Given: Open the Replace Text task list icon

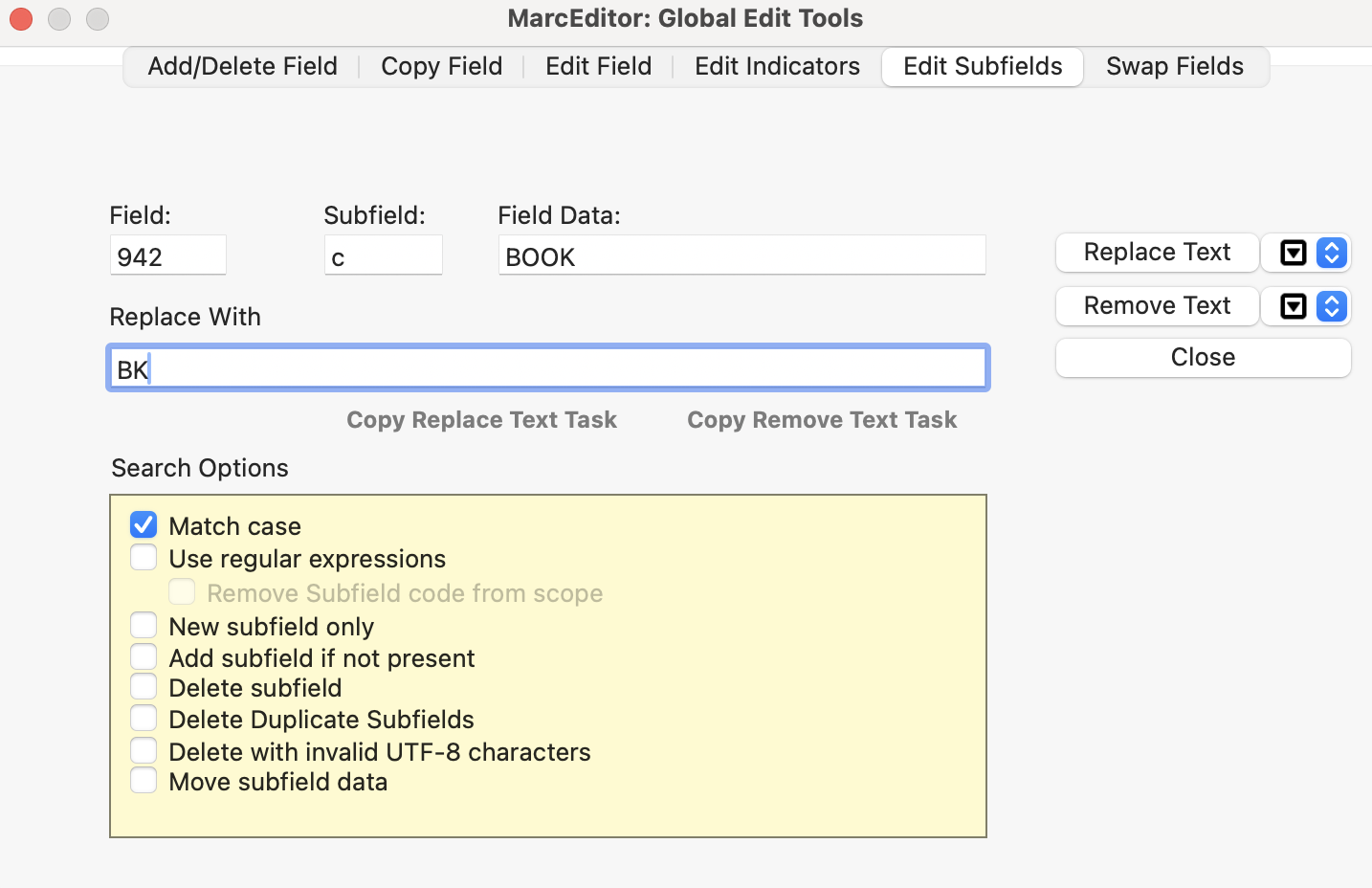Looking at the screenshot, I should (1293, 253).
